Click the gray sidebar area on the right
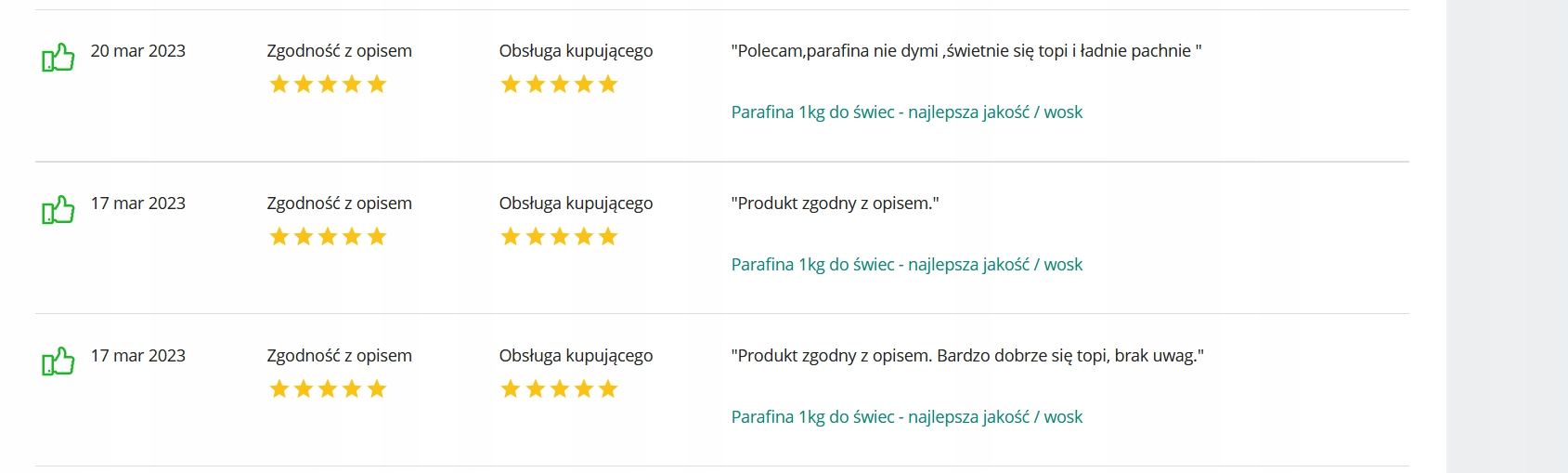This screenshot has width=1568, height=473. [x=1507, y=236]
